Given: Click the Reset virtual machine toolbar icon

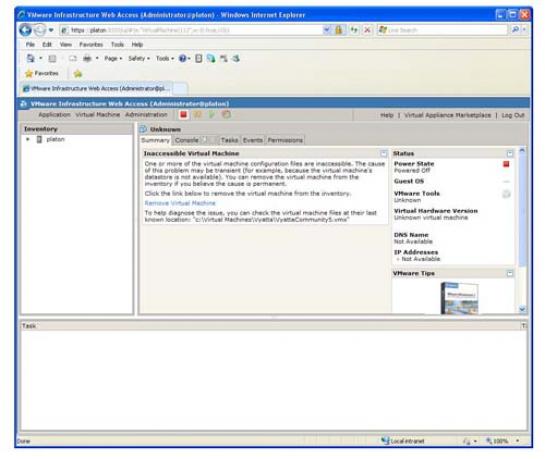Looking at the screenshot, I should pyautogui.click(x=226, y=115).
